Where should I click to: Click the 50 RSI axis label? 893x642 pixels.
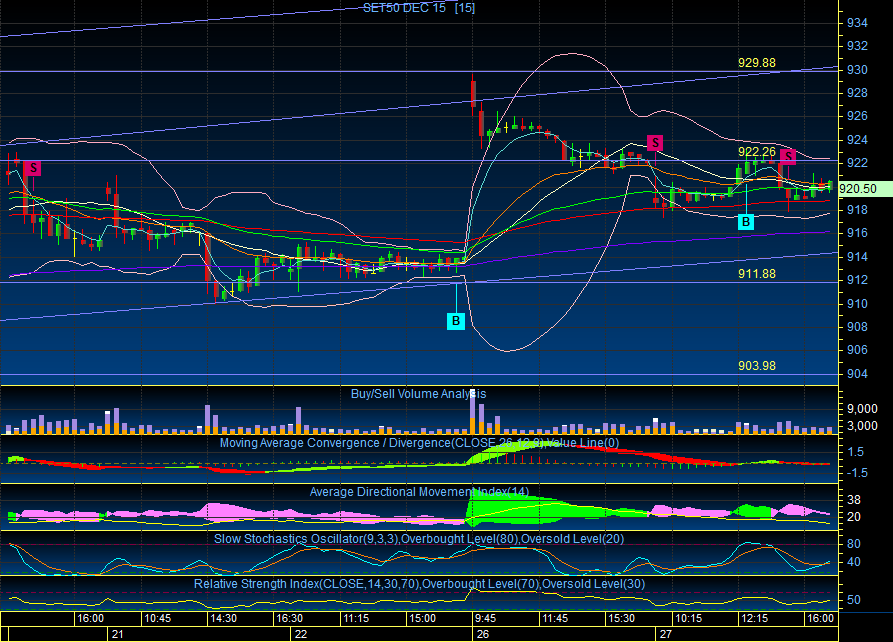tap(854, 600)
